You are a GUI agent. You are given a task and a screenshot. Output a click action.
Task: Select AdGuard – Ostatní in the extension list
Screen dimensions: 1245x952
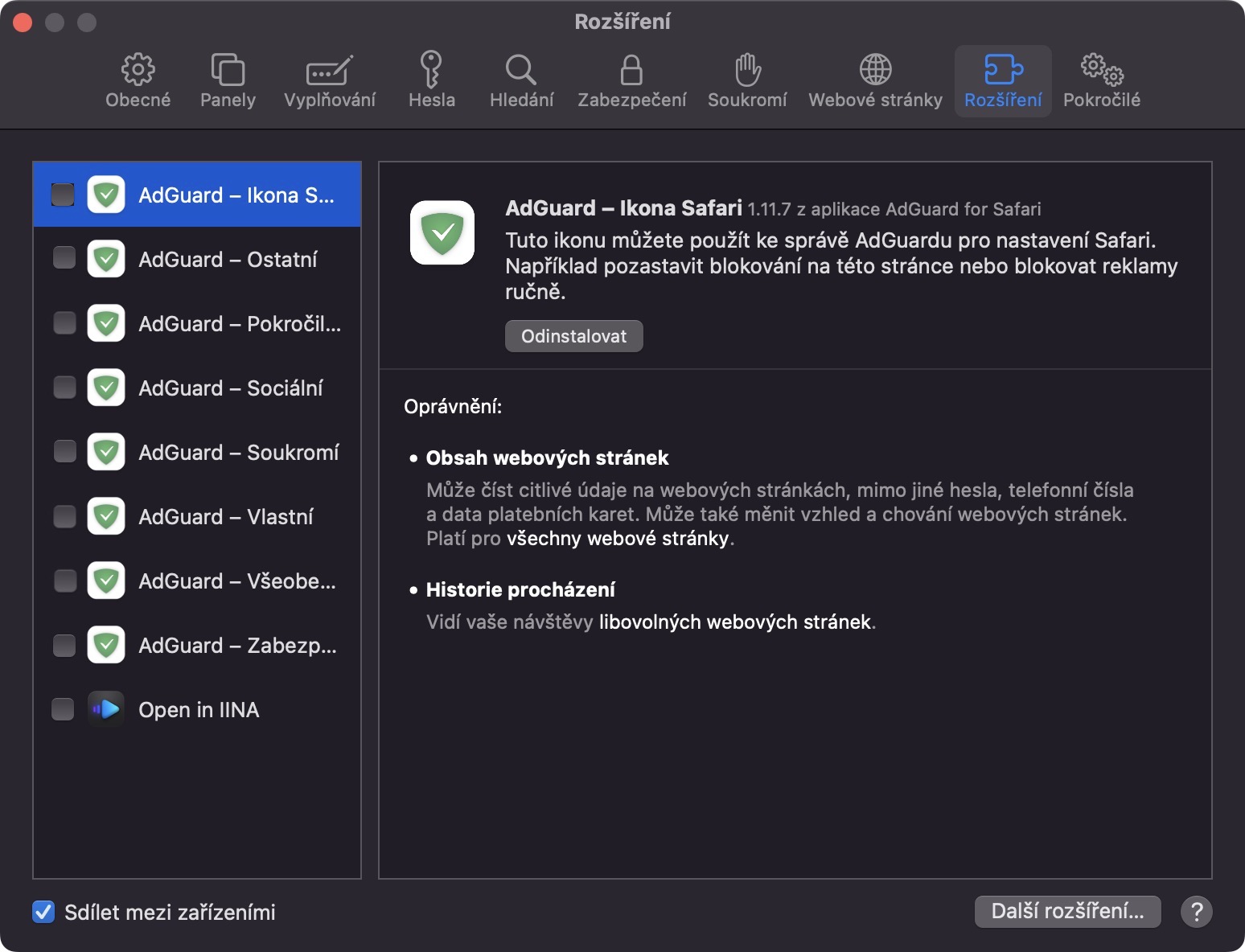point(228,259)
